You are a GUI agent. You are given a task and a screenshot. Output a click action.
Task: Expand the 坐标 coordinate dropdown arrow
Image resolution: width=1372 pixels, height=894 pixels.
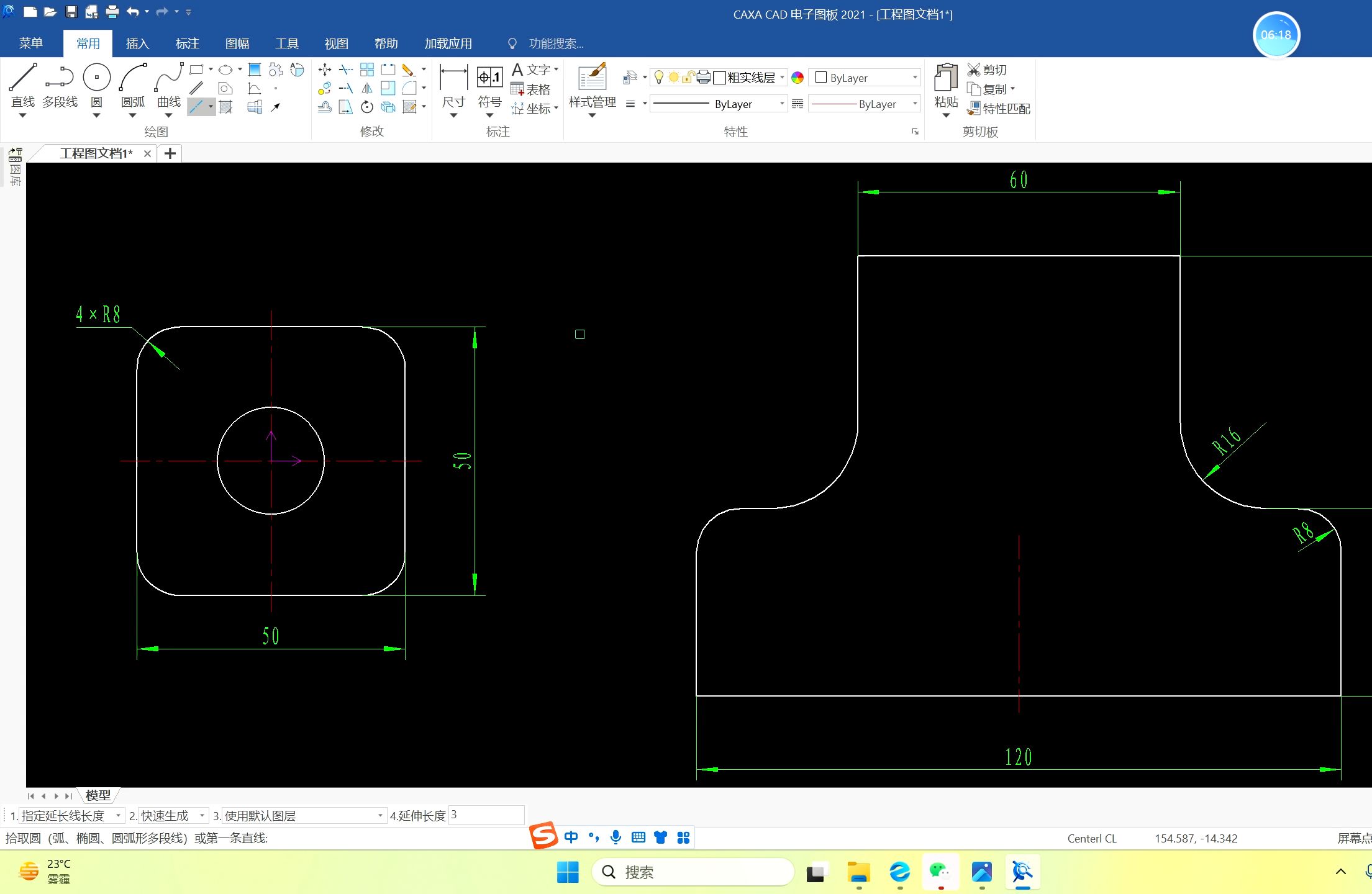point(556,108)
